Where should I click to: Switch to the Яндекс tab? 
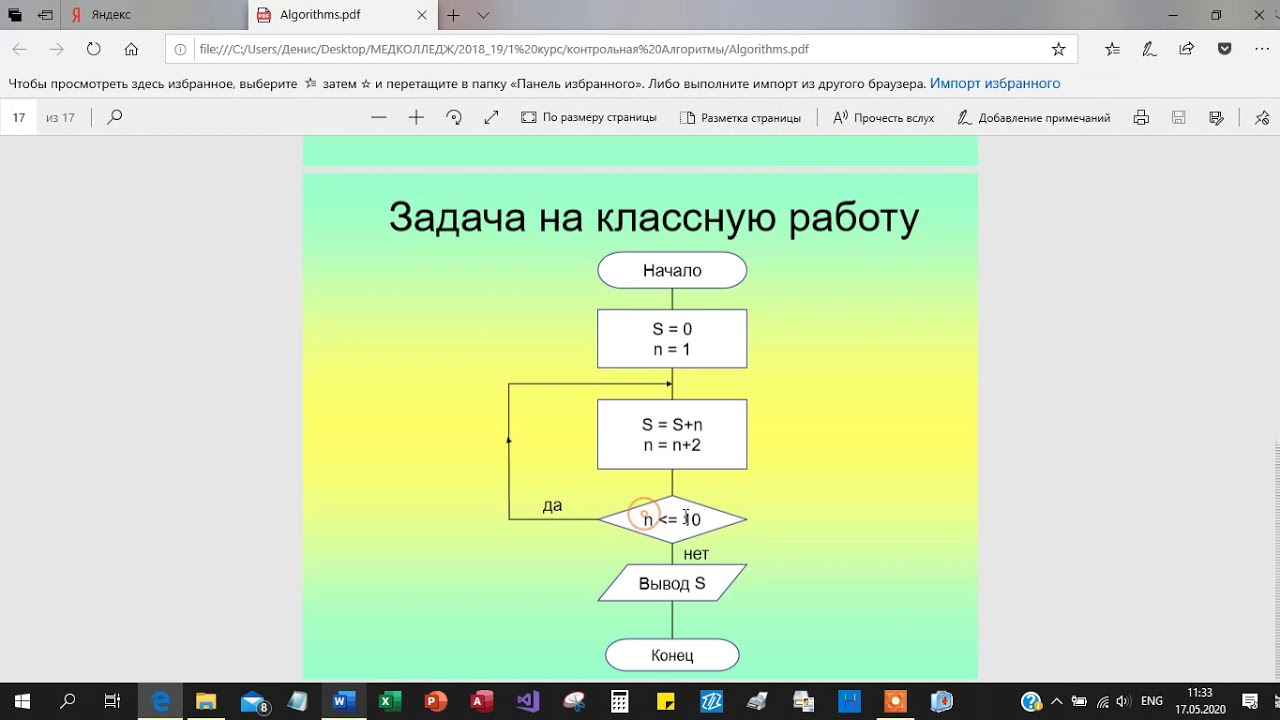pos(110,15)
